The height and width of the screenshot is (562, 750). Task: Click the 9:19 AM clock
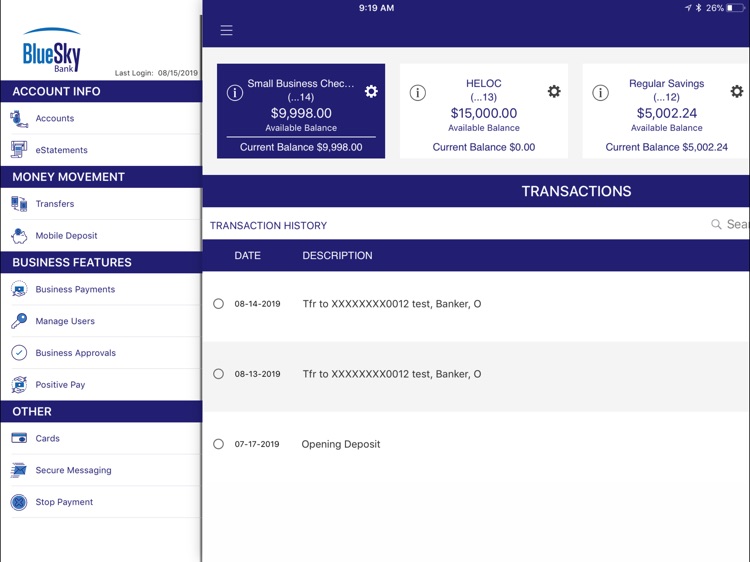coord(376,8)
